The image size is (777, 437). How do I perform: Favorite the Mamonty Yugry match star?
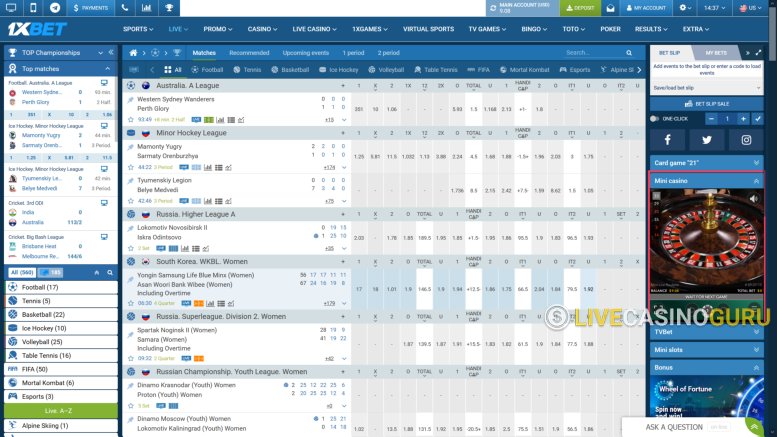[x=131, y=167]
